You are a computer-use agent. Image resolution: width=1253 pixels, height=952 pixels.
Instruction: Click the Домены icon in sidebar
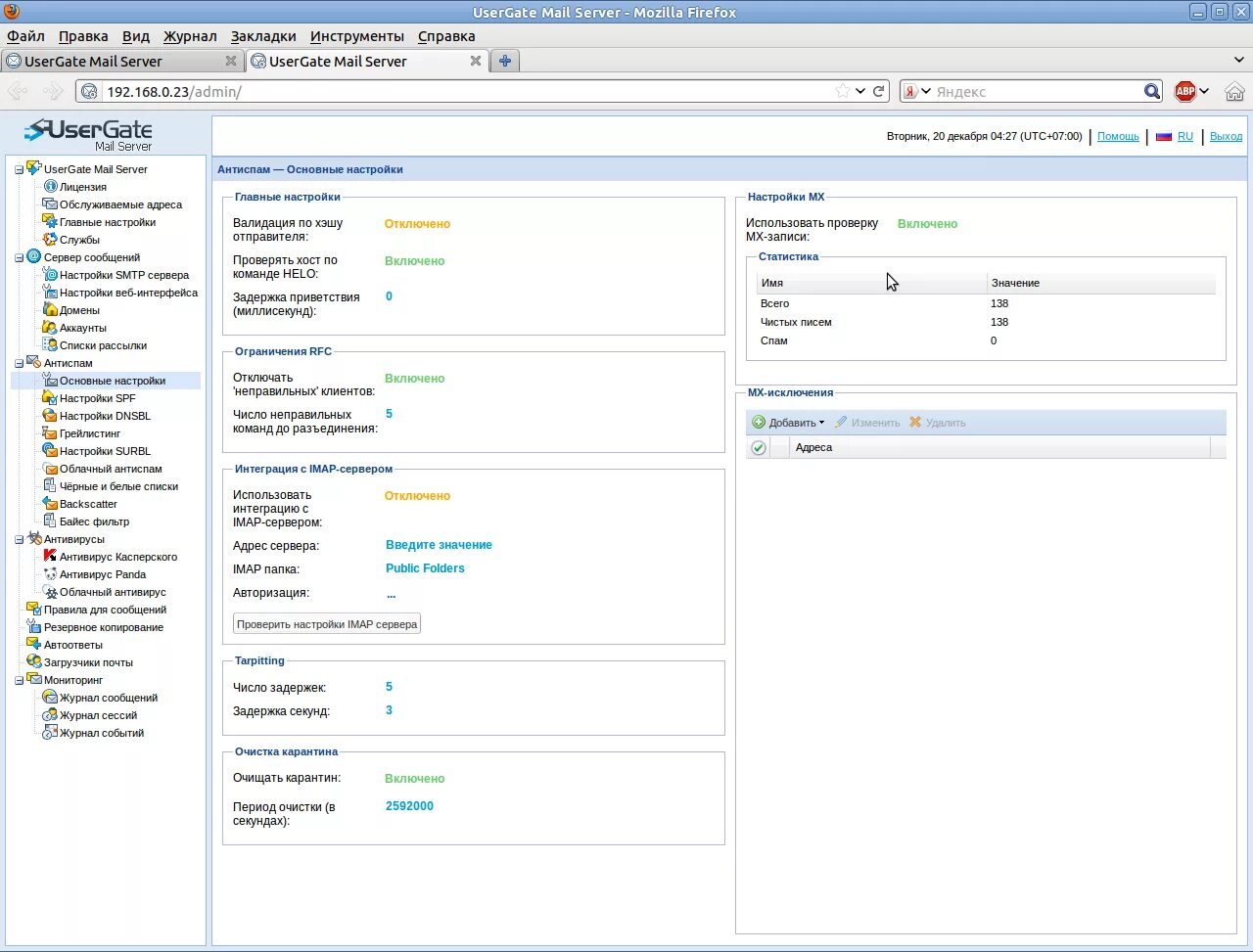point(50,309)
